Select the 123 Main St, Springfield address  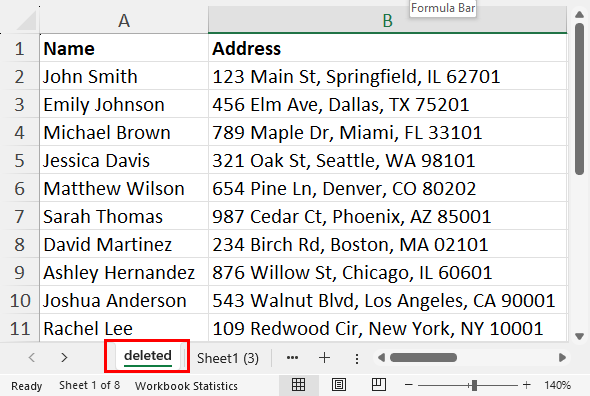[x=387, y=76]
